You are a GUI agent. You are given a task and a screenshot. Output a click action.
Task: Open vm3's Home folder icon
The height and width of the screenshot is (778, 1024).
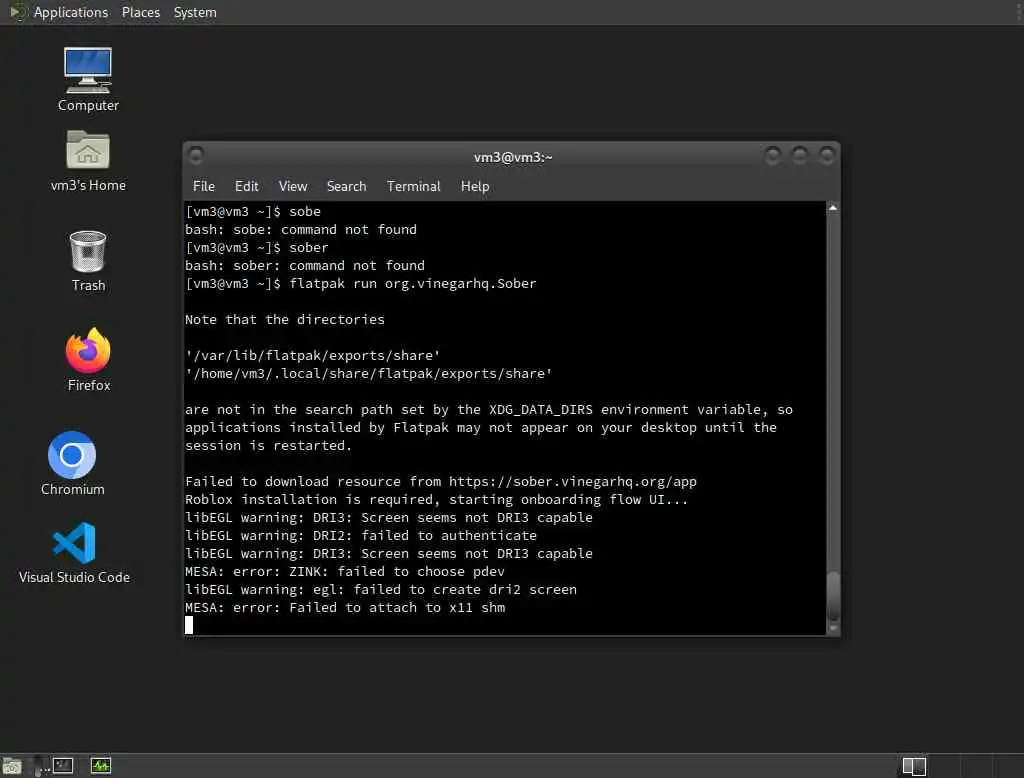(x=88, y=161)
